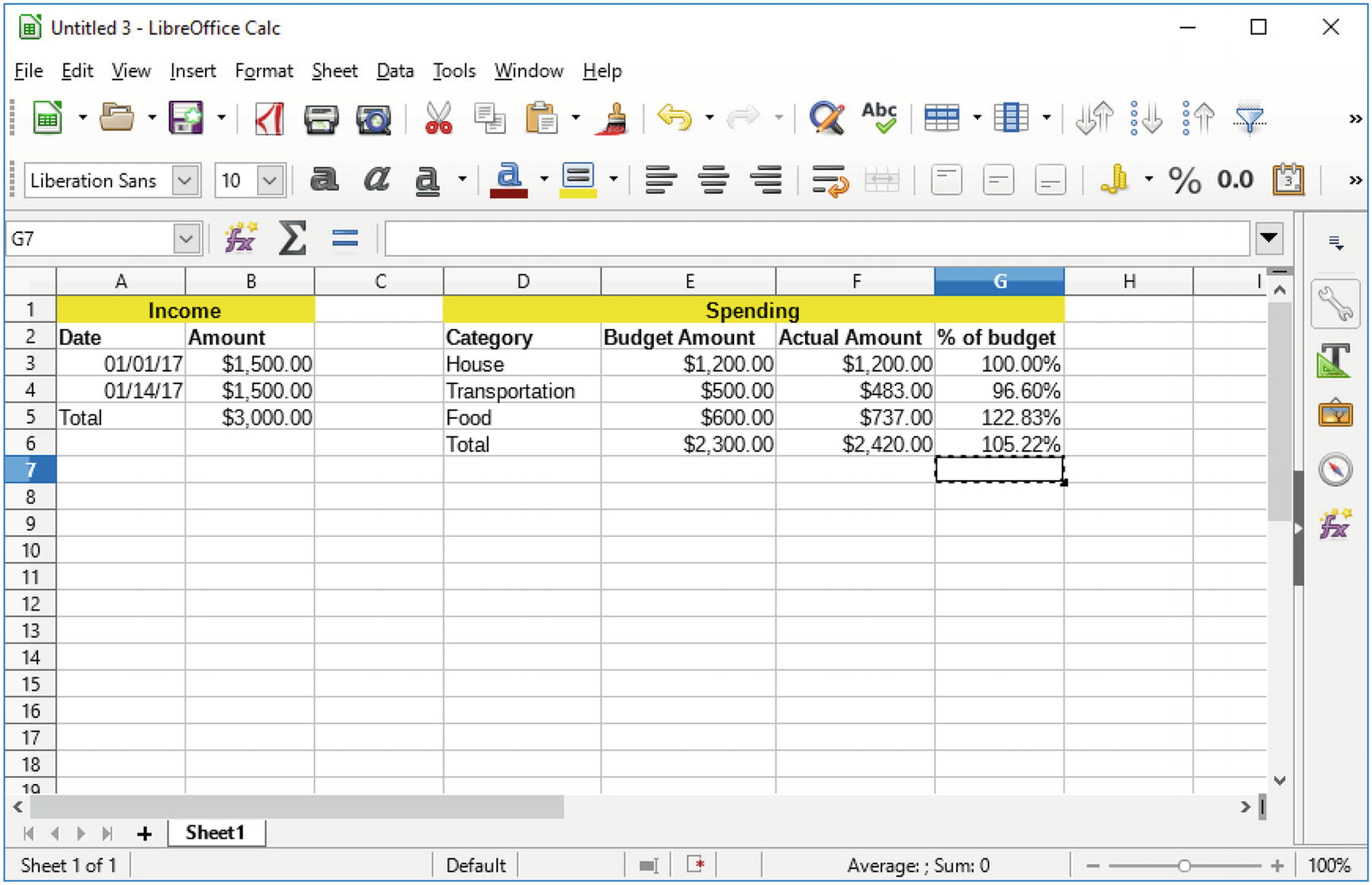This screenshot has width=1372, height=885.
Task: Toggle Wrap Text
Action: 830,180
